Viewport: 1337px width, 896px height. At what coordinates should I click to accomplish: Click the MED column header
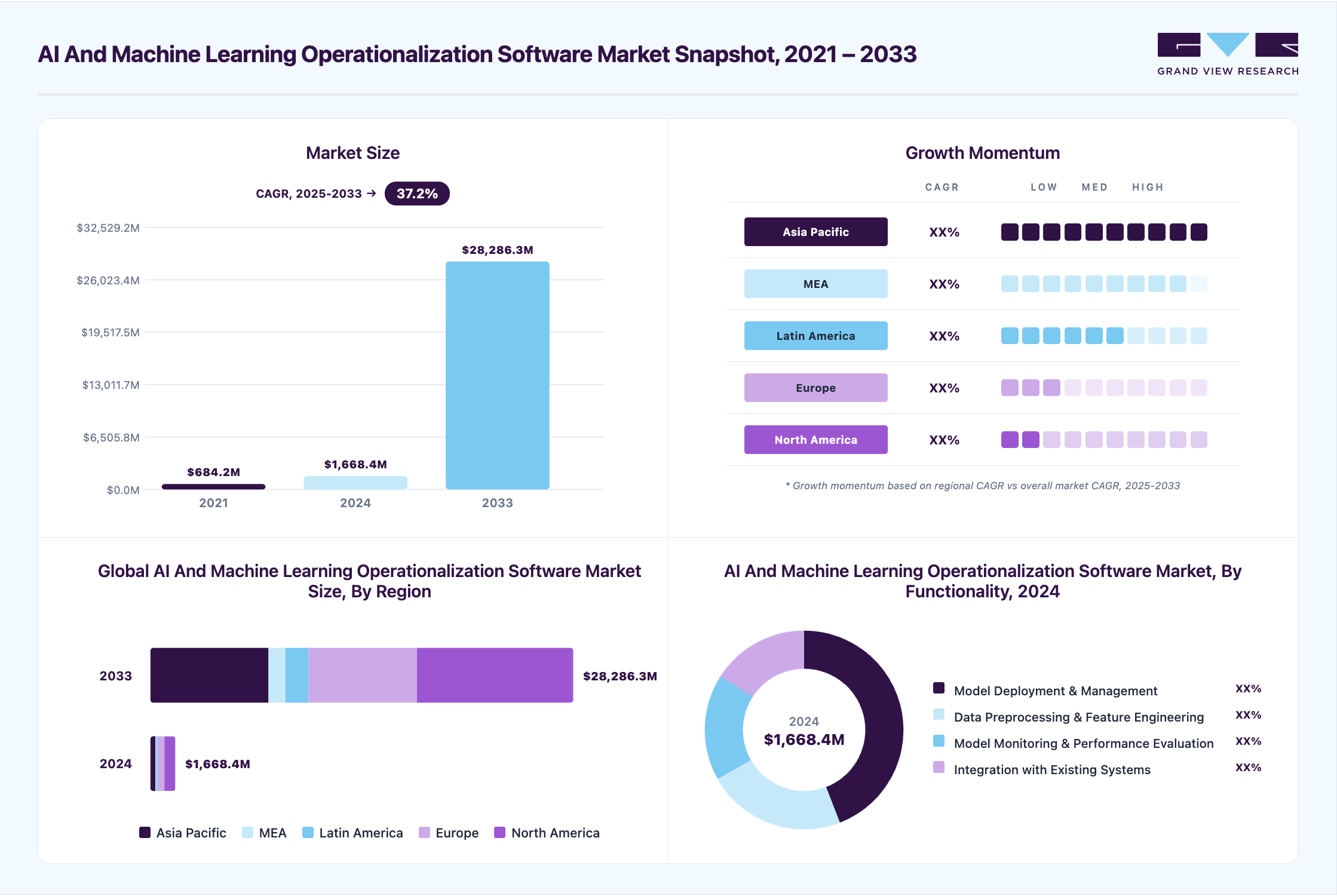pos(1094,187)
